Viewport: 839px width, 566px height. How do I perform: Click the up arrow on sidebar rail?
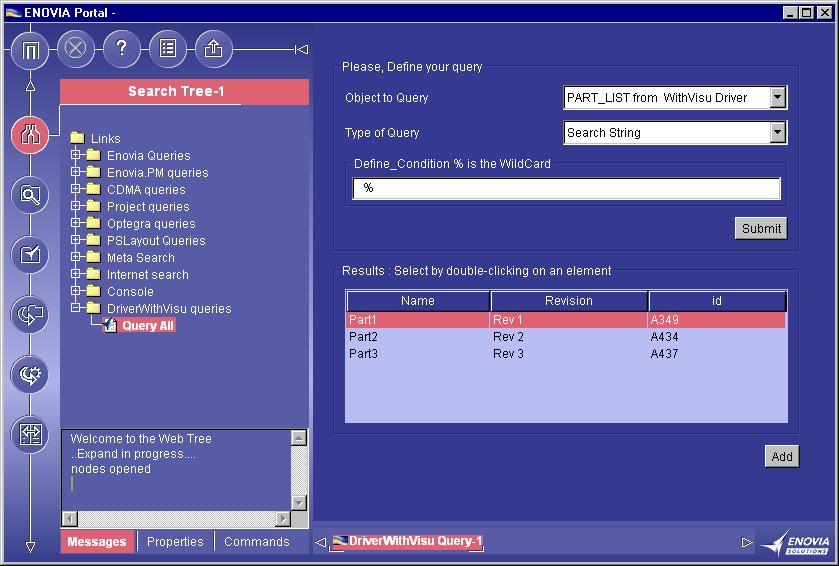(30, 86)
